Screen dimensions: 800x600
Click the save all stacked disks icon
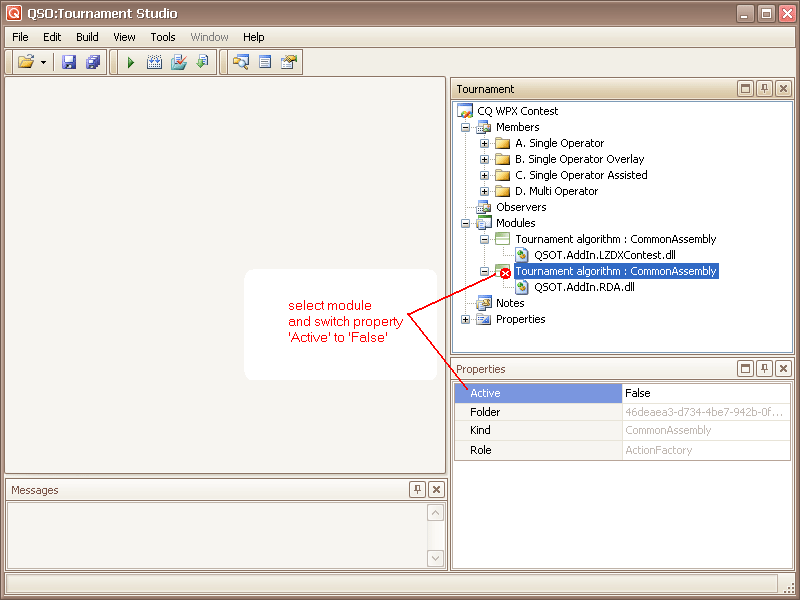(x=93, y=62)
